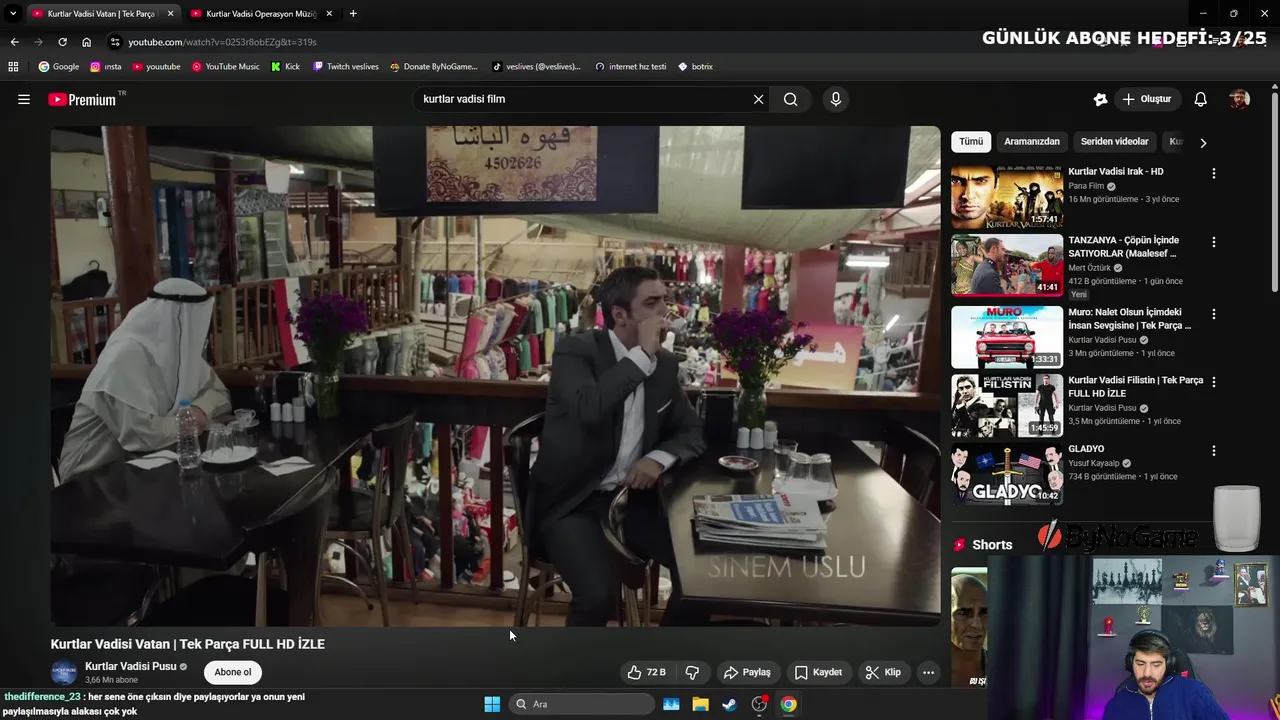Open the notifications bell
This screenshot has height=720, width=1280.
pos(1201,99)
